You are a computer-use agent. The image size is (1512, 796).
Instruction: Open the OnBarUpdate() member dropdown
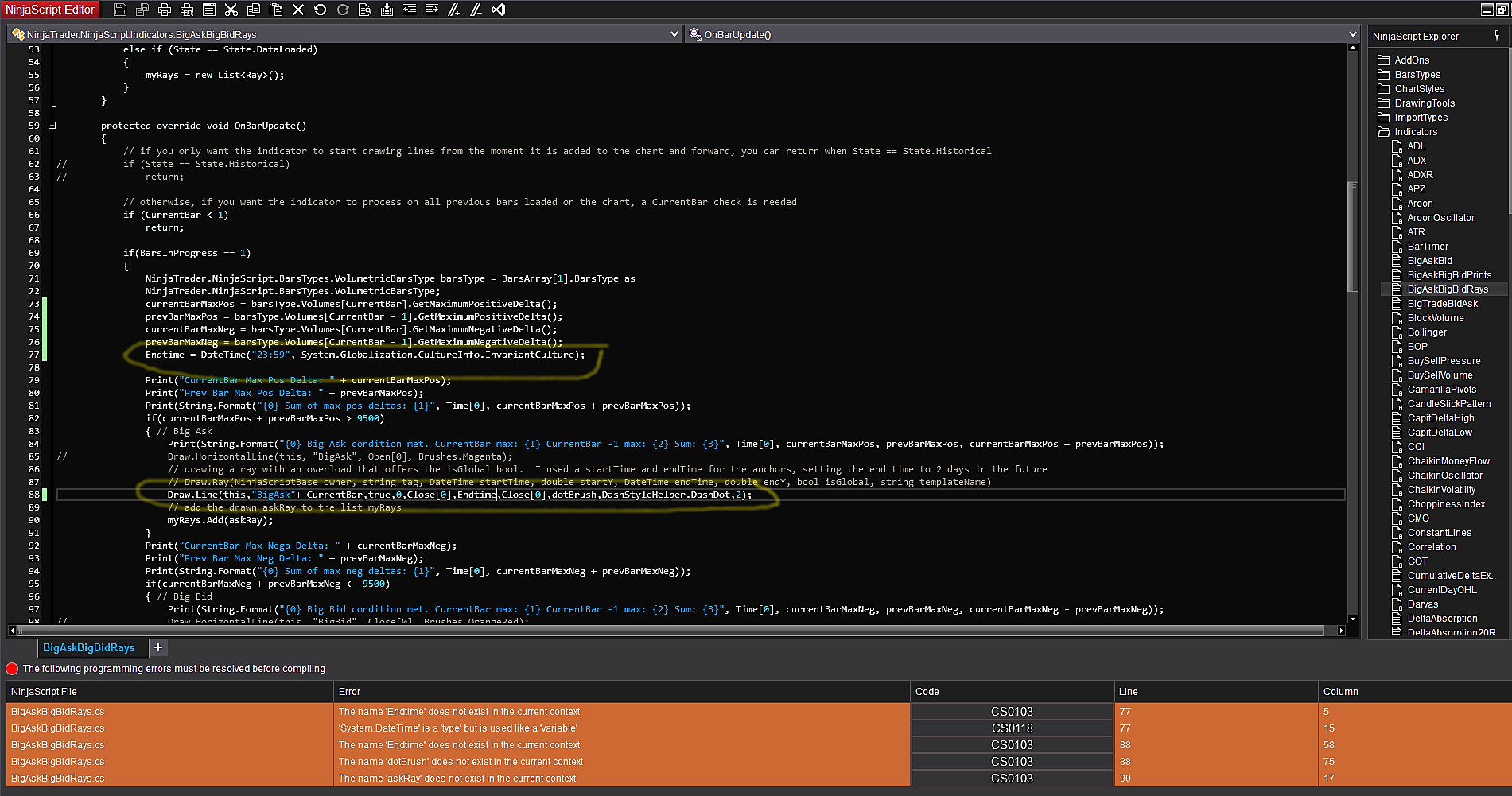pyautogui.click(x=1352, y=34)
